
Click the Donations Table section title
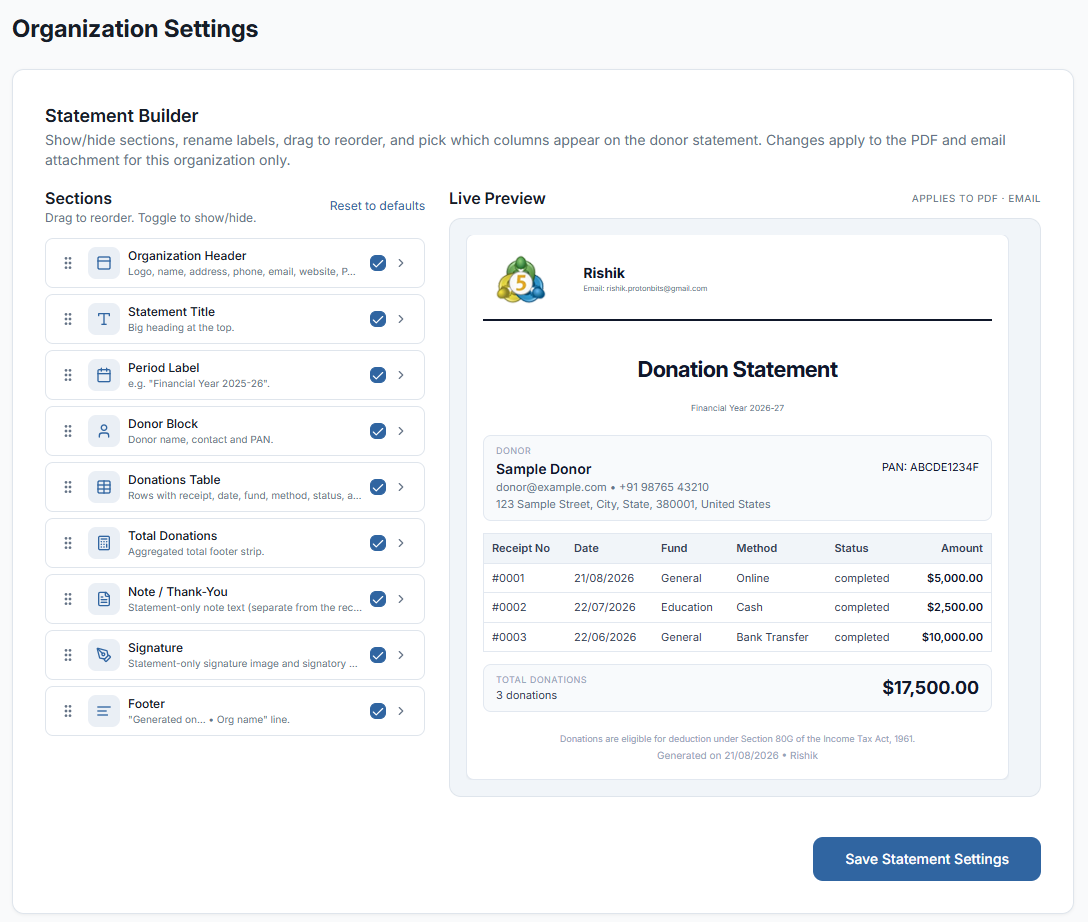174,480
